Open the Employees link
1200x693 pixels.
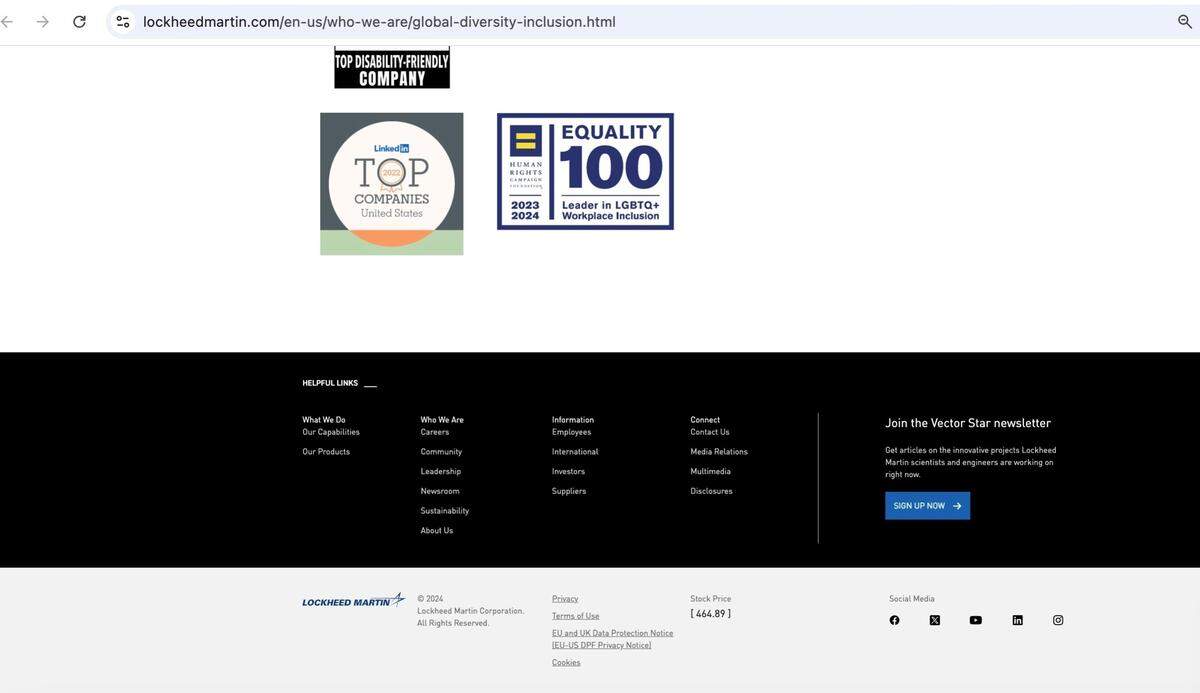click(571, 432)
